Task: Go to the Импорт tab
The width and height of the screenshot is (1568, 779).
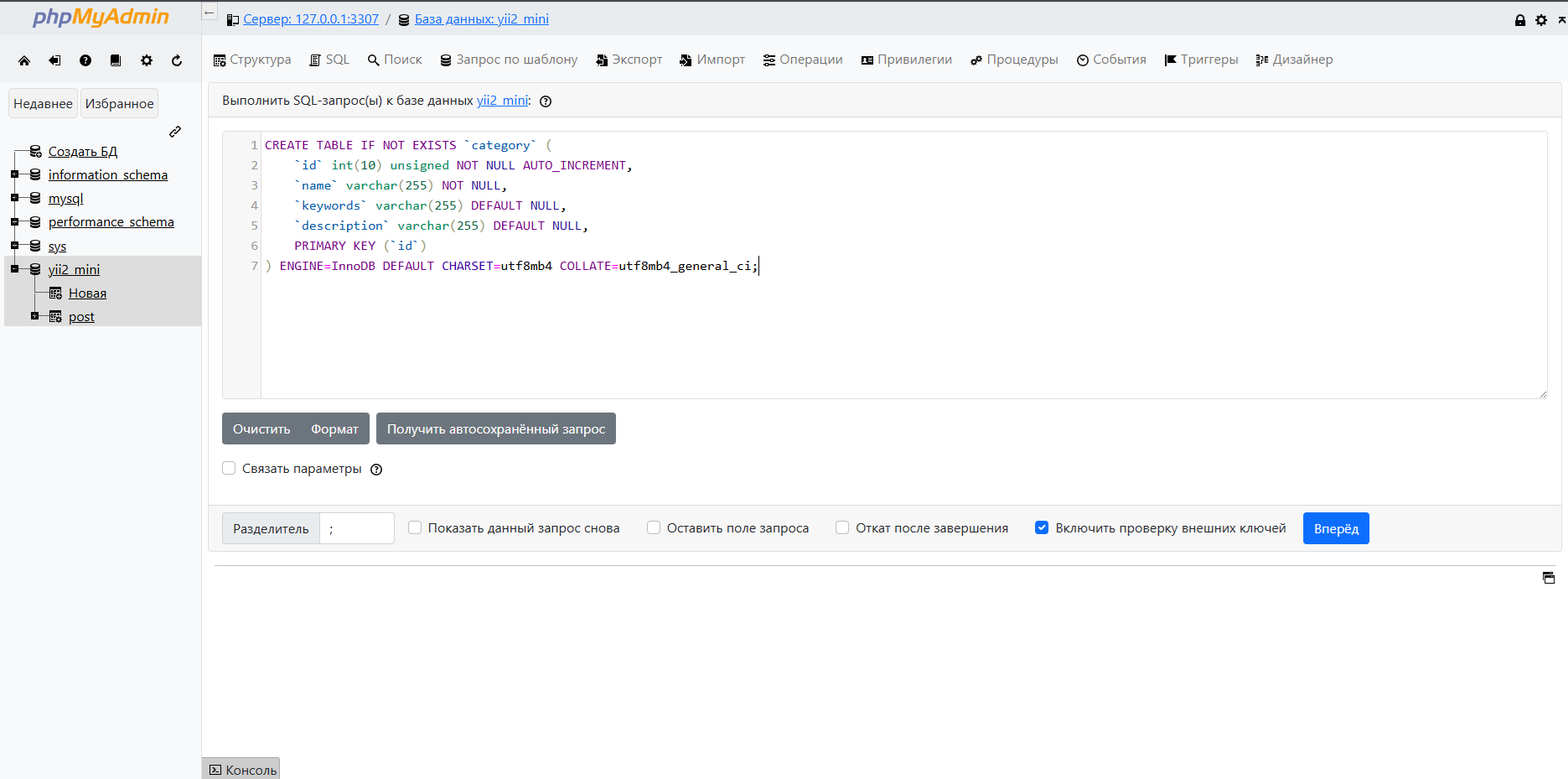Action: point(712,60)
